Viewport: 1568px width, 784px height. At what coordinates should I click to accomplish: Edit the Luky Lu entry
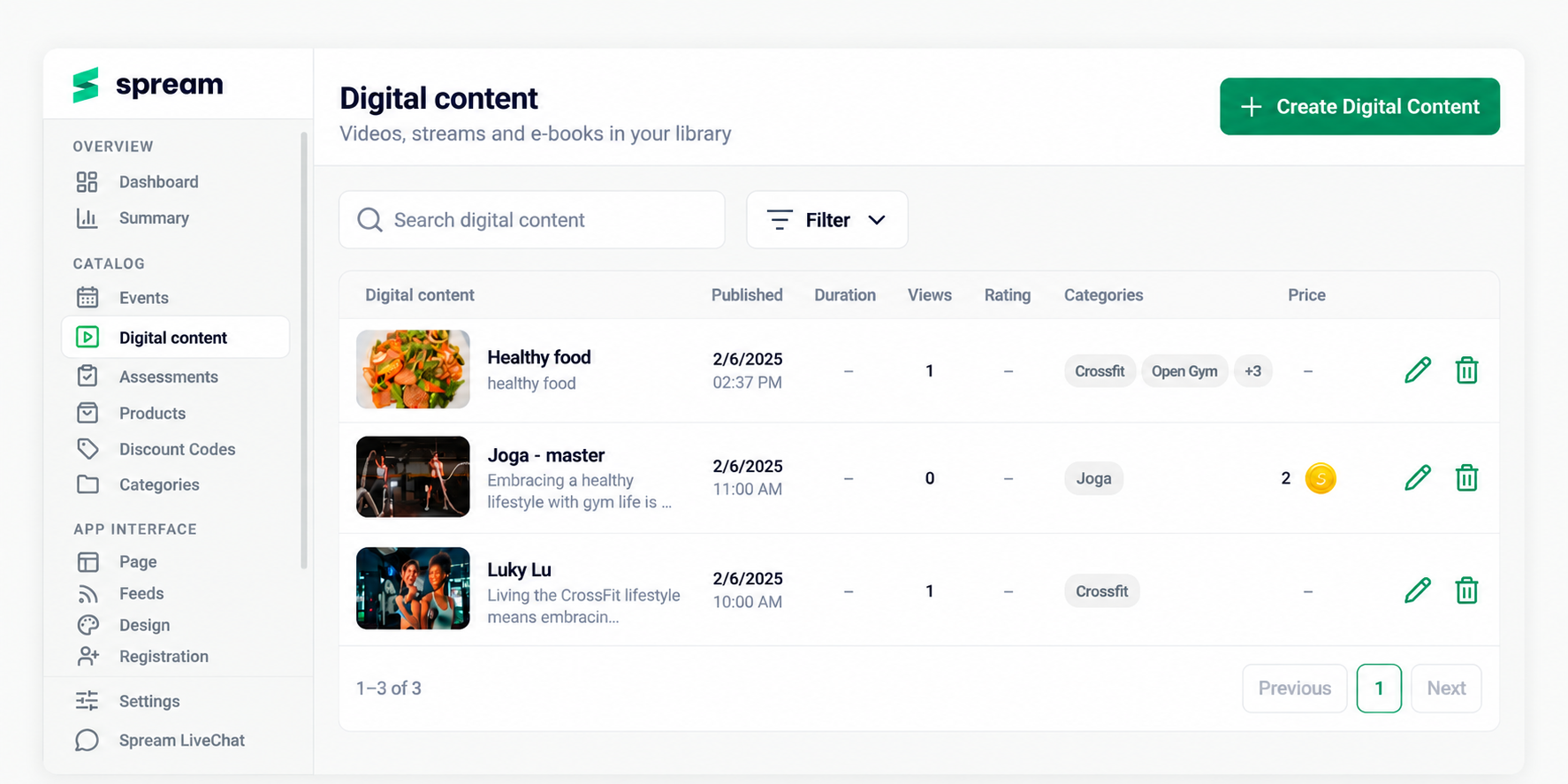[x=1417, y=590]
